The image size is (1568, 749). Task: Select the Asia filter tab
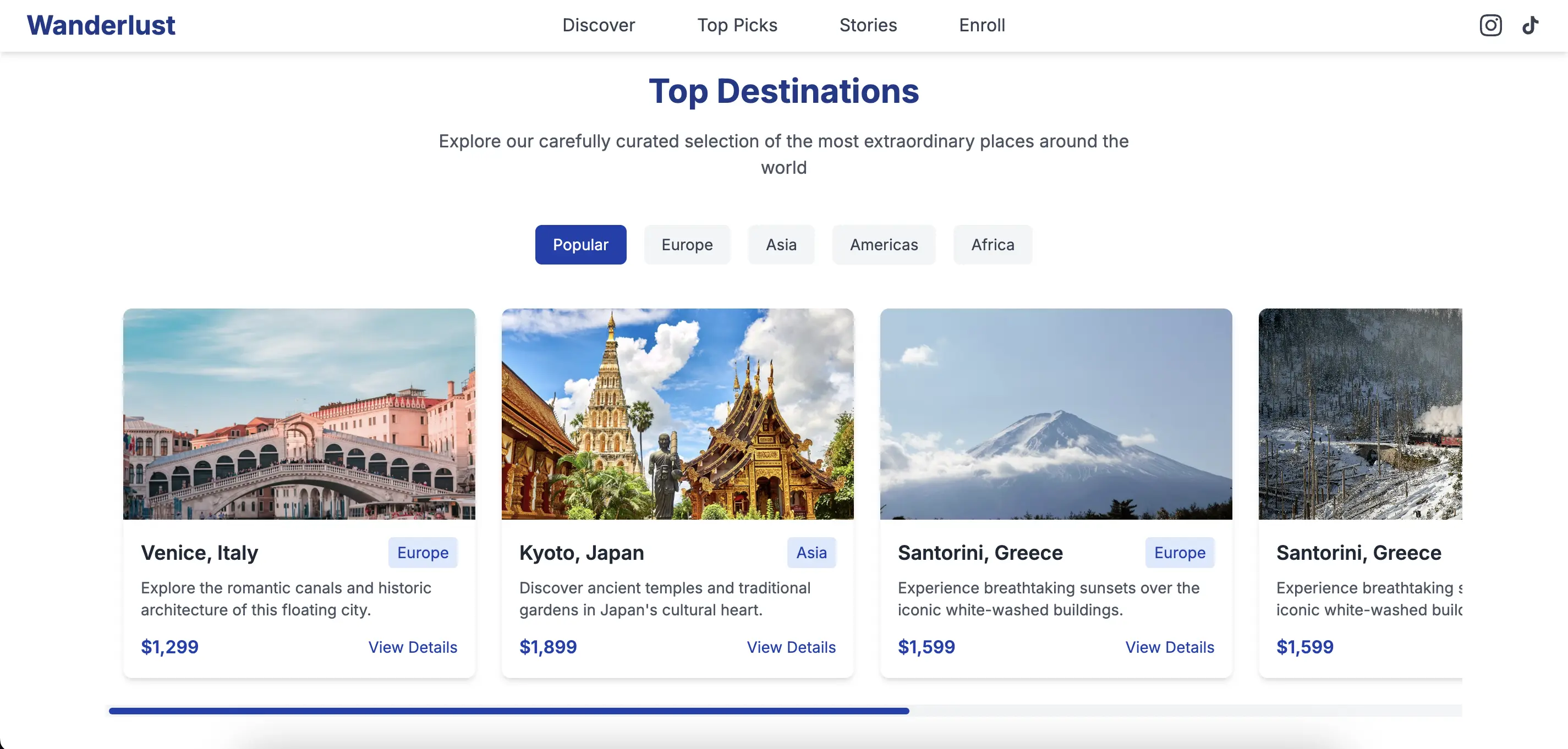tap(781, 245)
